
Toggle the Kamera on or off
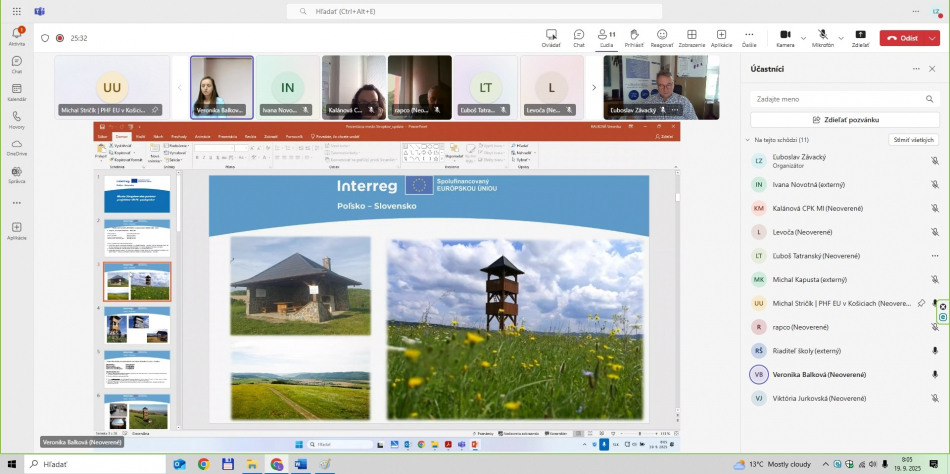[x=784, y=34]
